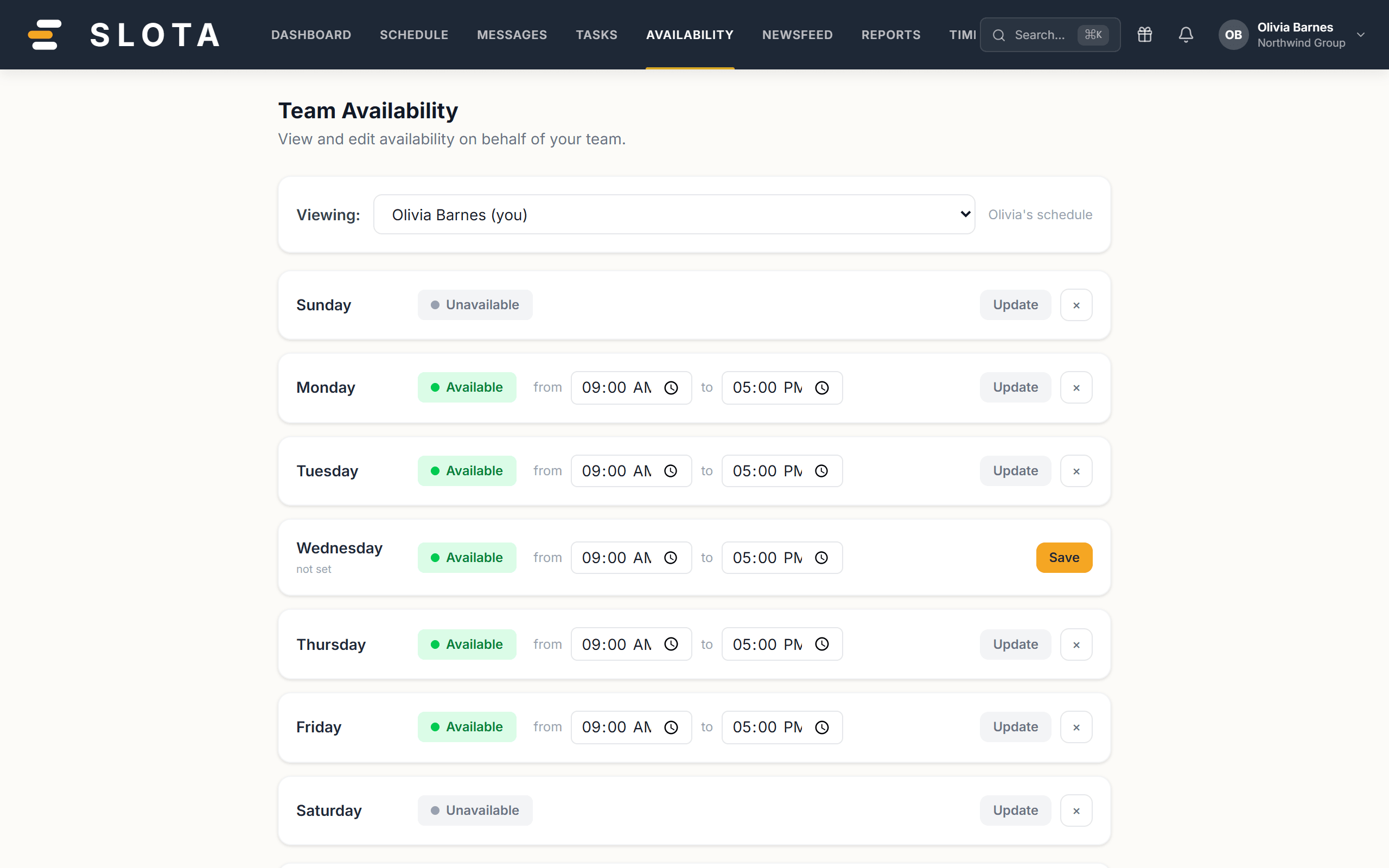Toggle Saturday Unavailable status badge
The height and width of the screenshot is (868, 1389).
coord(475,810)
